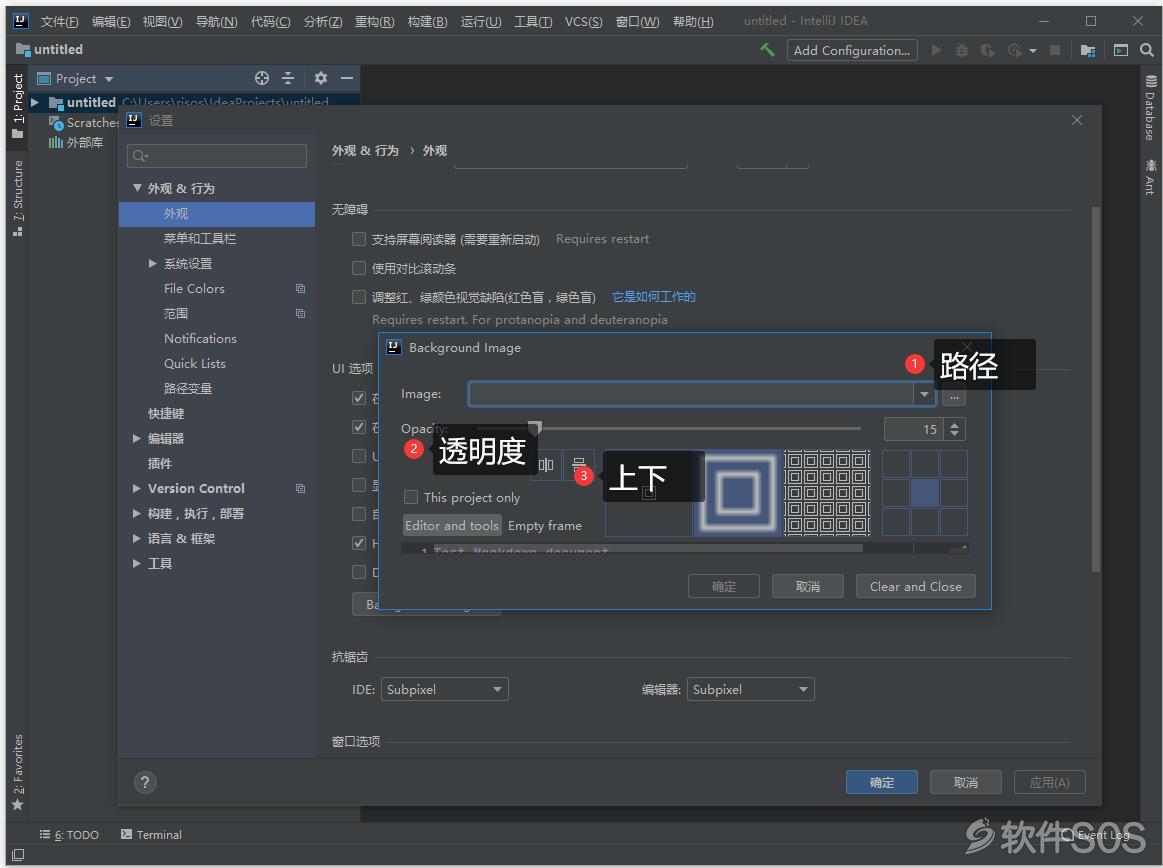Click the browse ellipsis button beside Image field

pyautogui.click(x=954, y=395)
